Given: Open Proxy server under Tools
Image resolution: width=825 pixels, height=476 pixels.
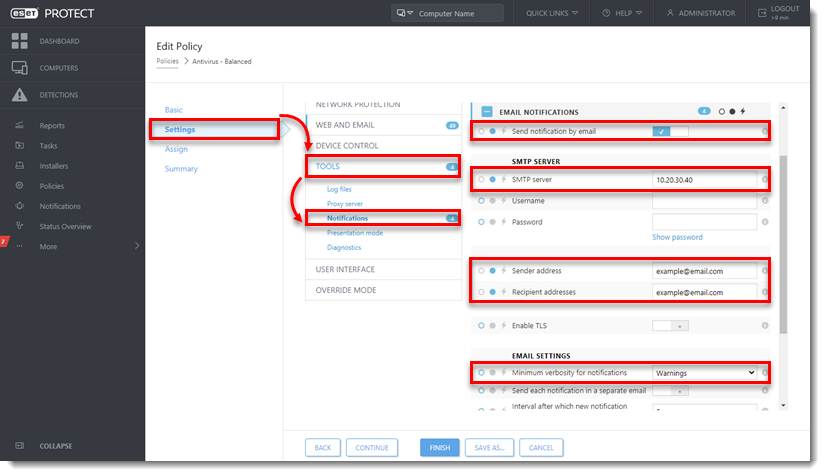Looking at the screenshot, I should click(345, 204).
